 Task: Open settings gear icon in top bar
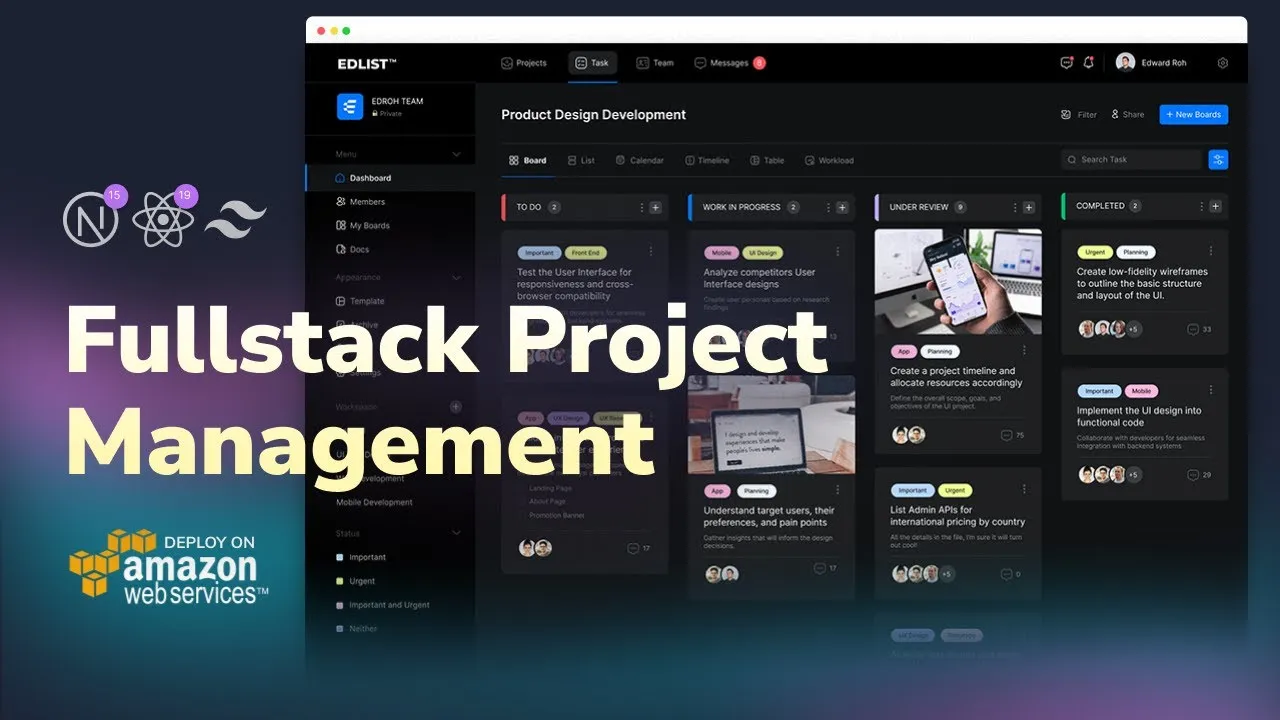(x=1222, y=63)
